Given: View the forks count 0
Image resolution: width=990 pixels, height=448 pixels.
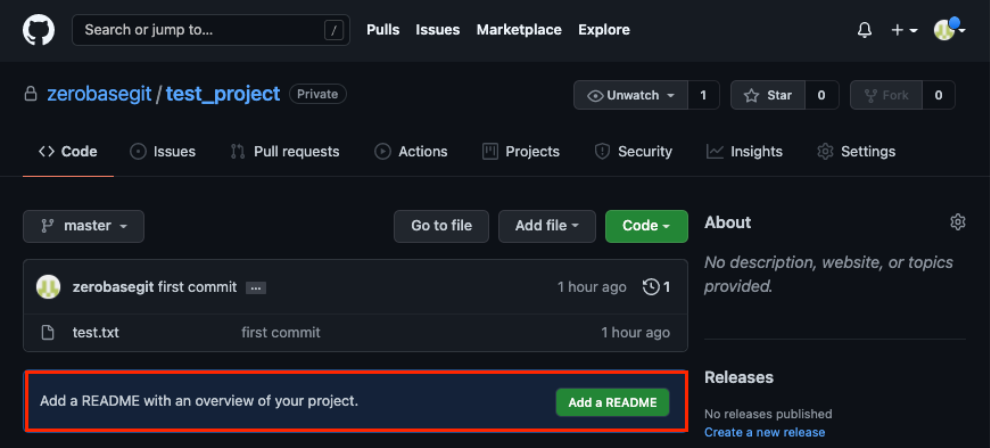Looking at the screenshot, I should [939, 95].
